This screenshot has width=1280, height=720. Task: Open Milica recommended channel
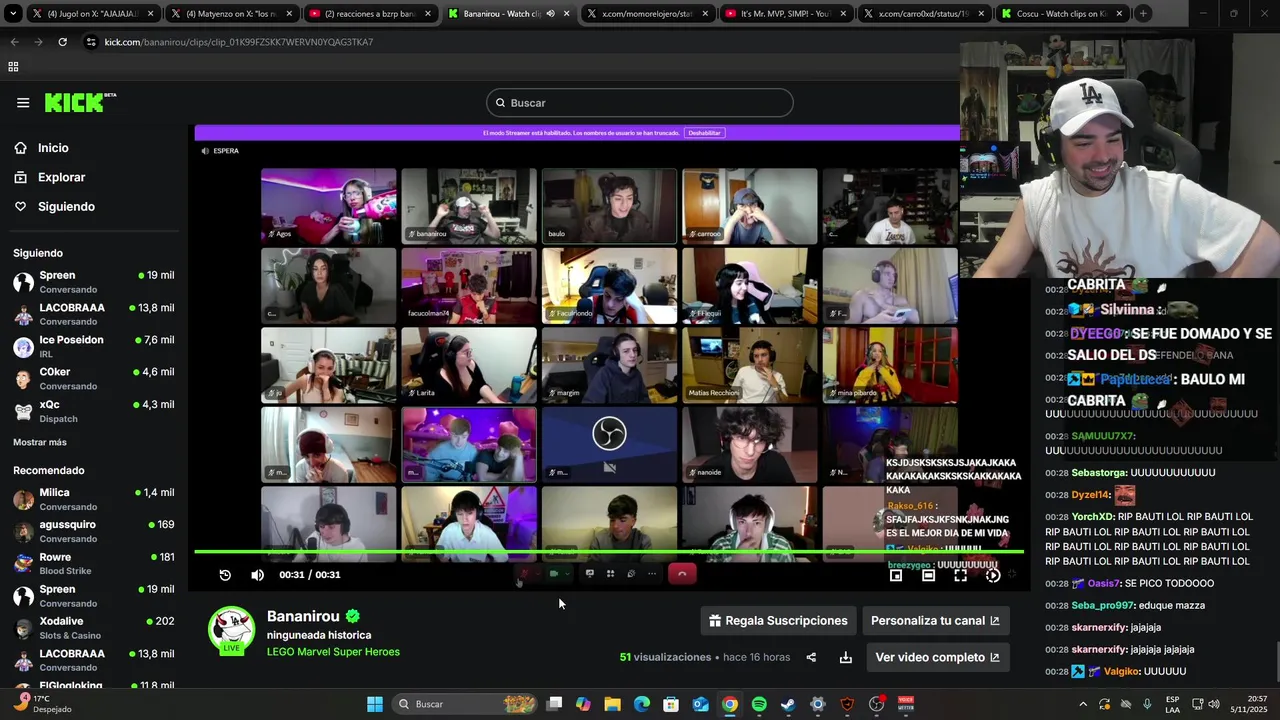[93, 499]
